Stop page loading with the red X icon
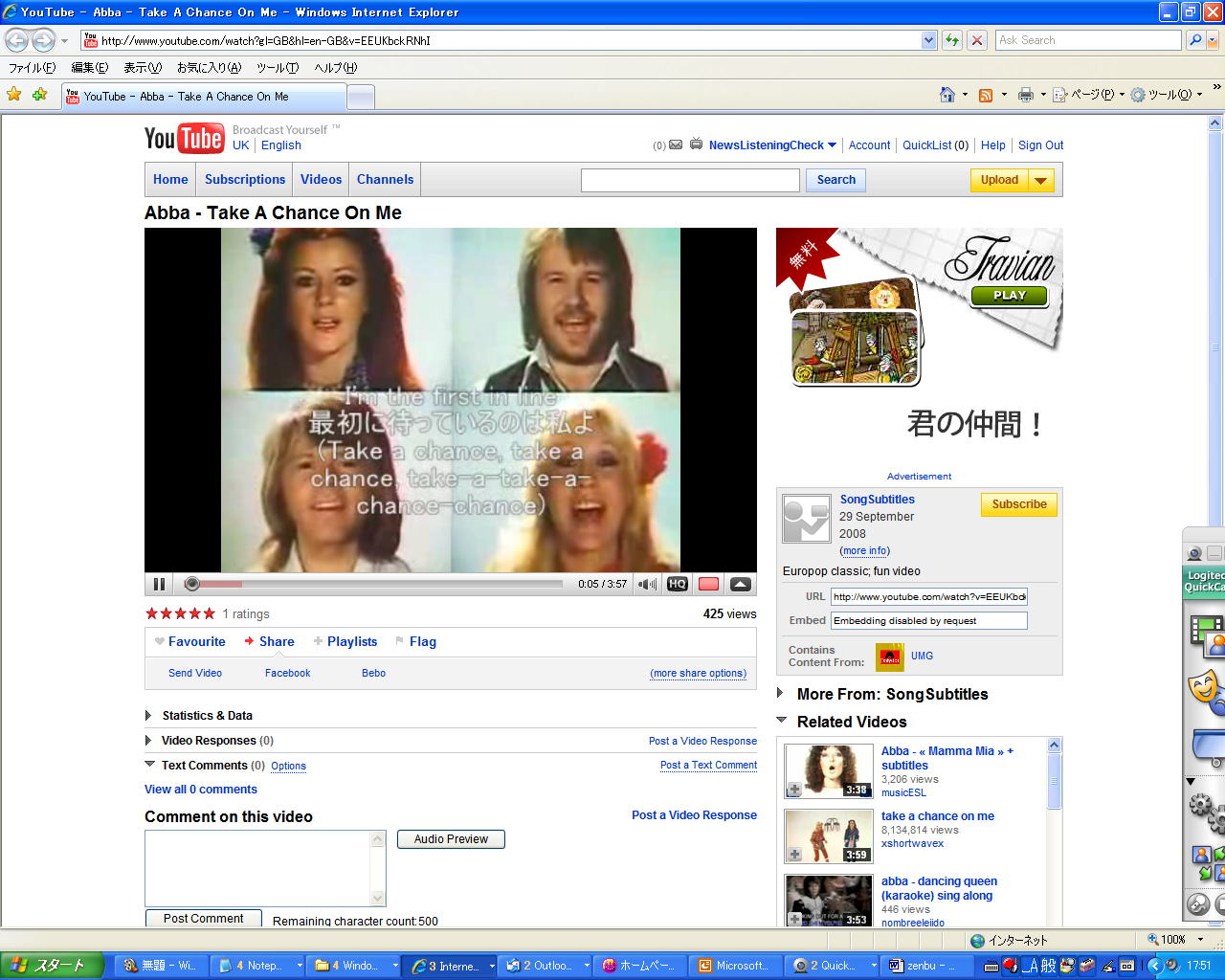Screen dimensions: 1225x980 976,40
